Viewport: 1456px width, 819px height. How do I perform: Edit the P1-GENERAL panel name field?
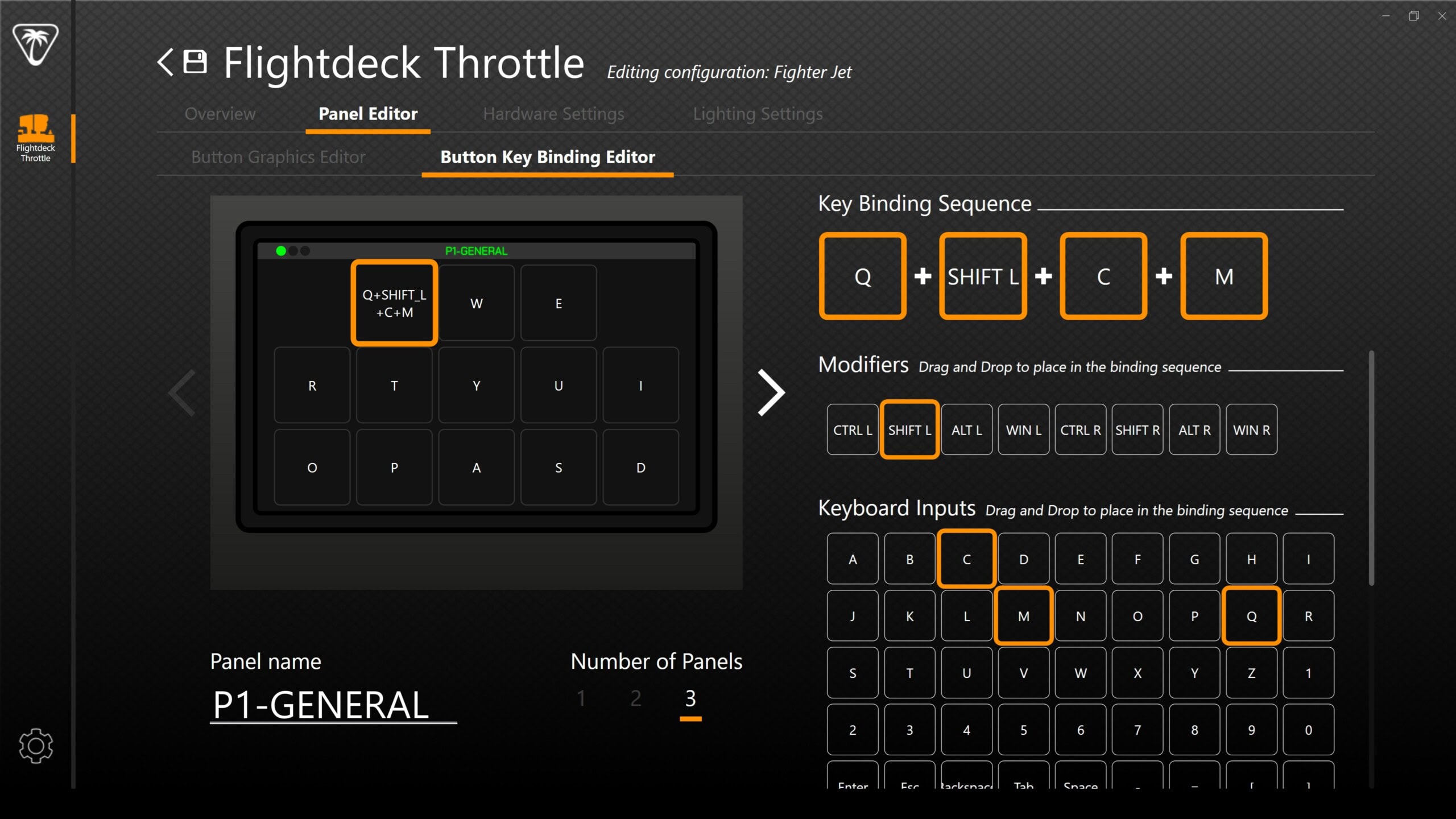click(x=333, y=705)
